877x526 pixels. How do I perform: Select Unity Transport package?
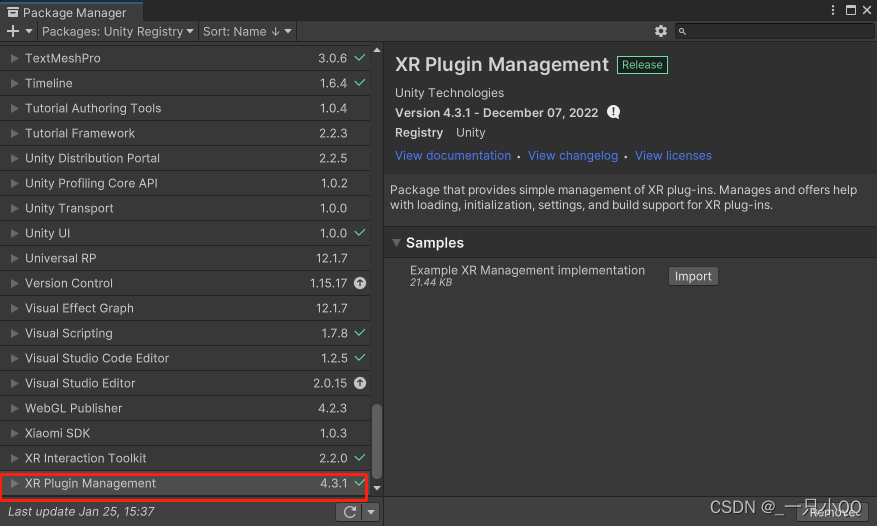(x=185, y=208)
